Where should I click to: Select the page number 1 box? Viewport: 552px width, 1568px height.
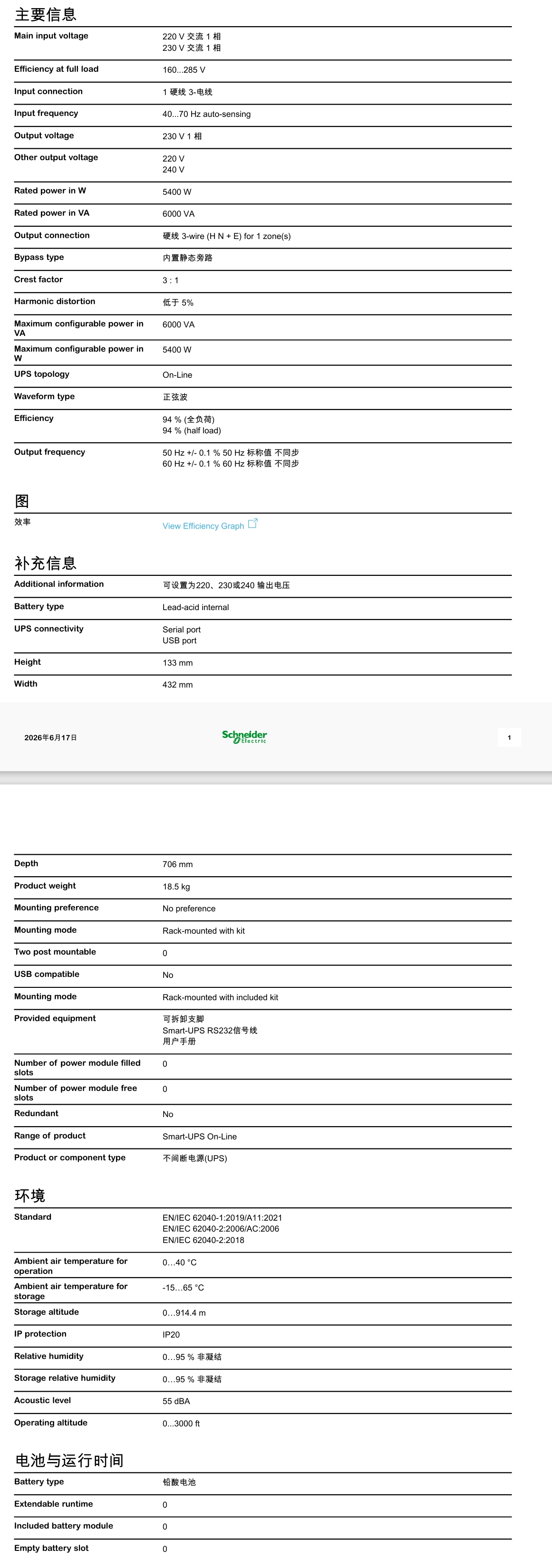509,737
